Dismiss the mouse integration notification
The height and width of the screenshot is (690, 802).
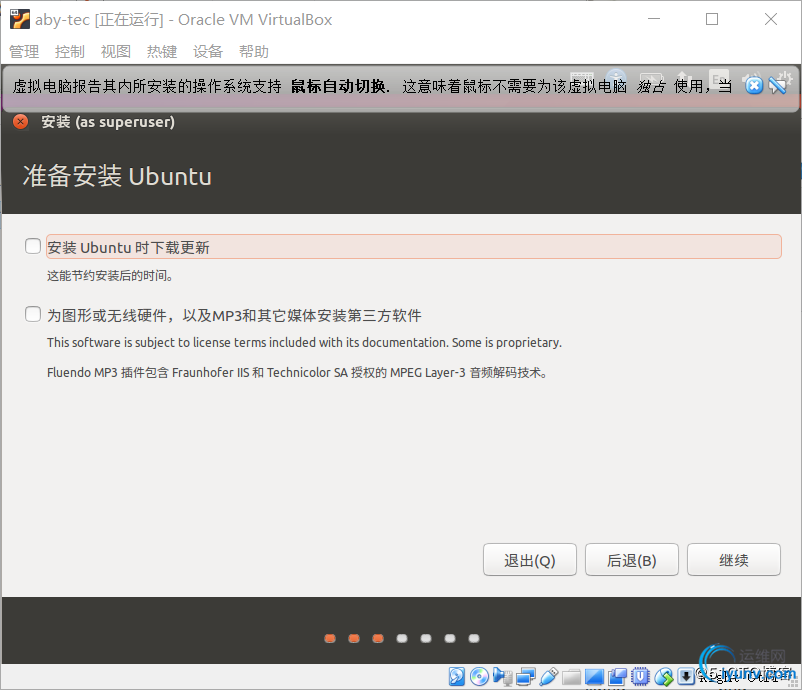(754, 85)
